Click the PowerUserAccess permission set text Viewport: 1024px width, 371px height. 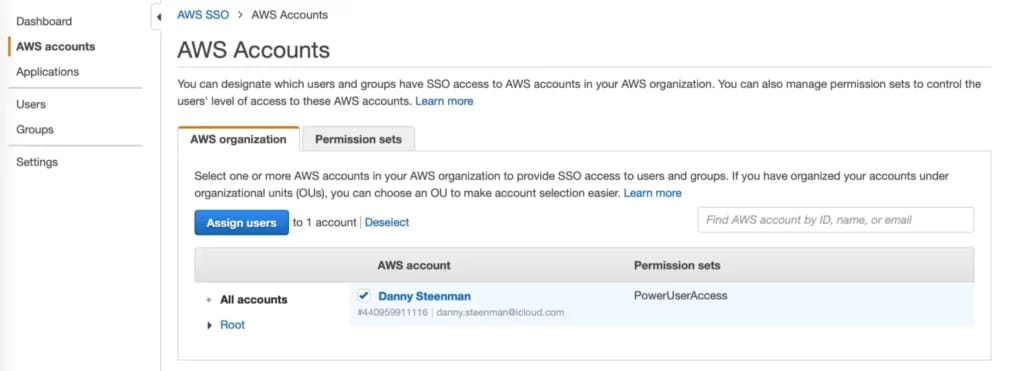[x=680, y=296]
